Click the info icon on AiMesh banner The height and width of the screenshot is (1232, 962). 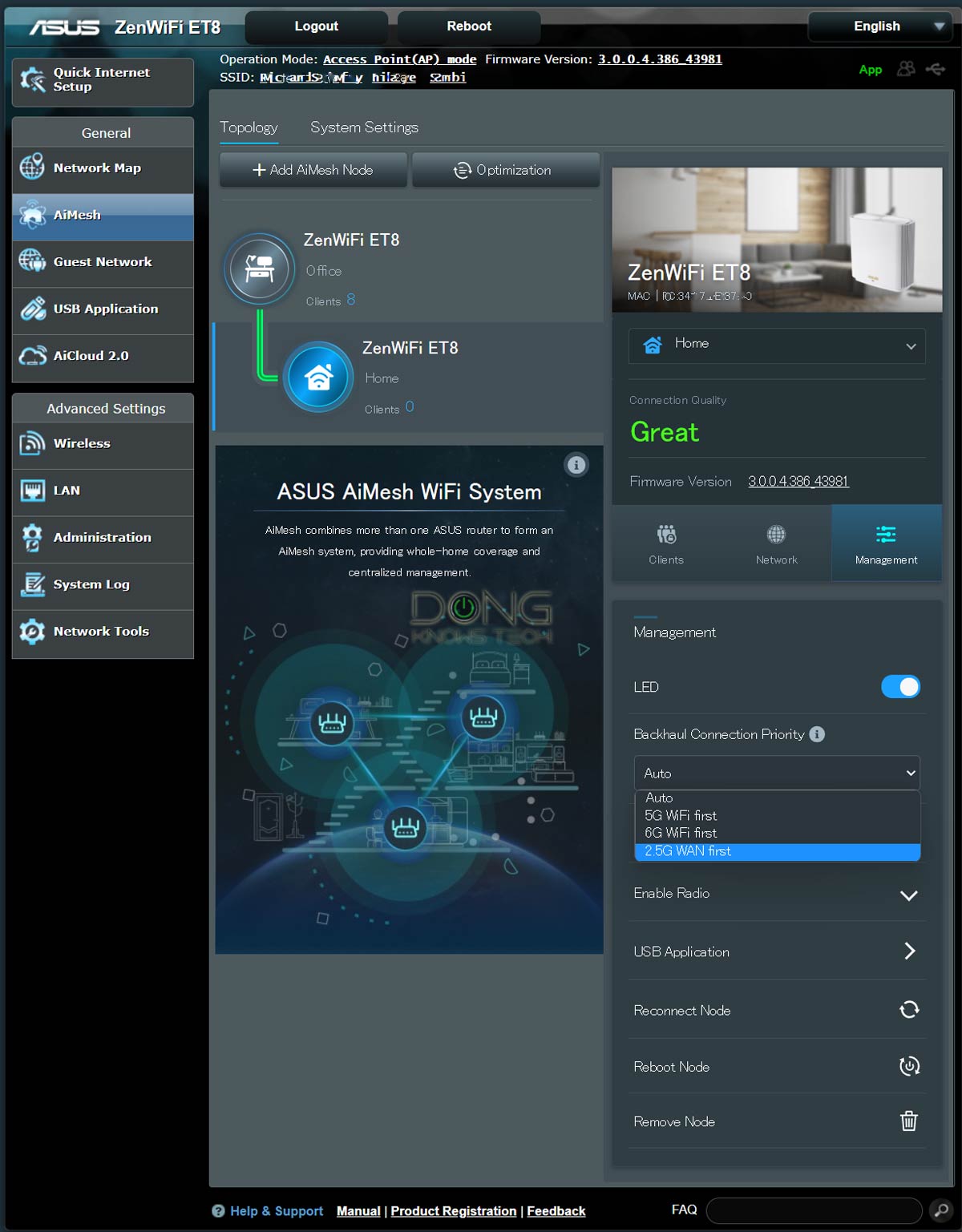click(576, 465)
